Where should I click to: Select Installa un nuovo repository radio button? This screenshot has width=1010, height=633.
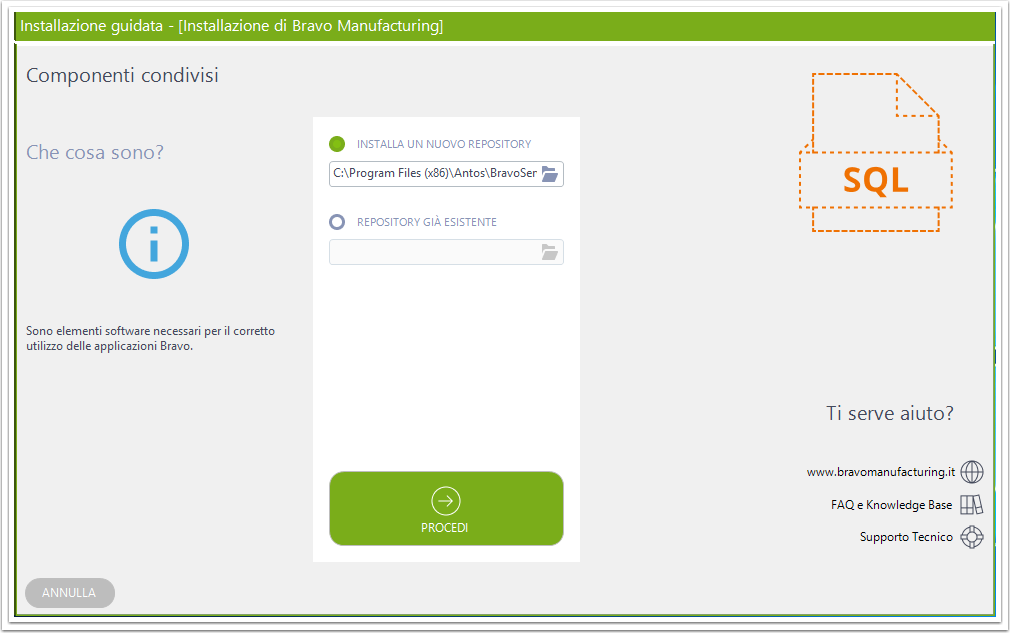coord(337,144)
